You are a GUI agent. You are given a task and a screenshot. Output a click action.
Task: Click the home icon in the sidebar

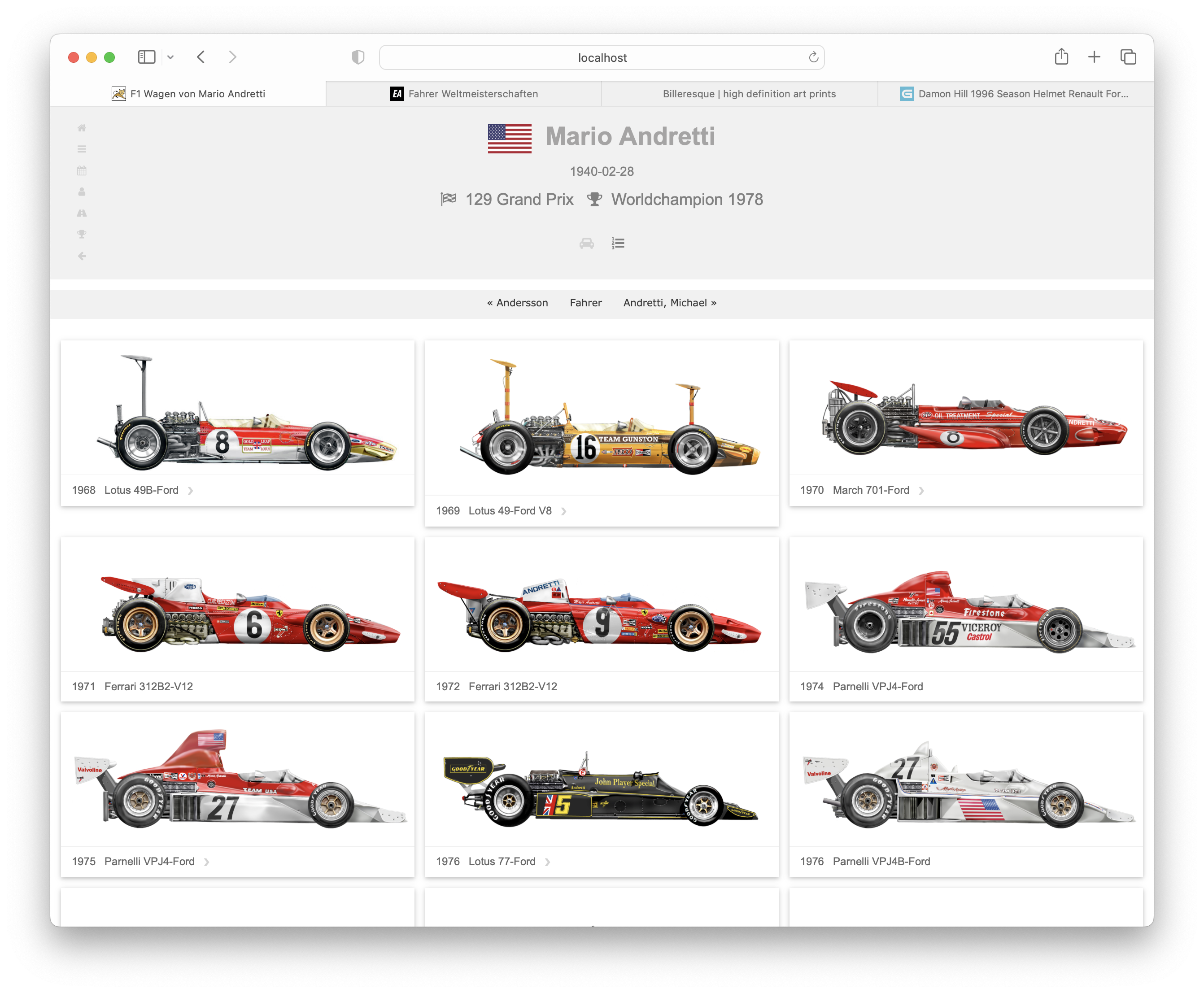coord(82,127)
